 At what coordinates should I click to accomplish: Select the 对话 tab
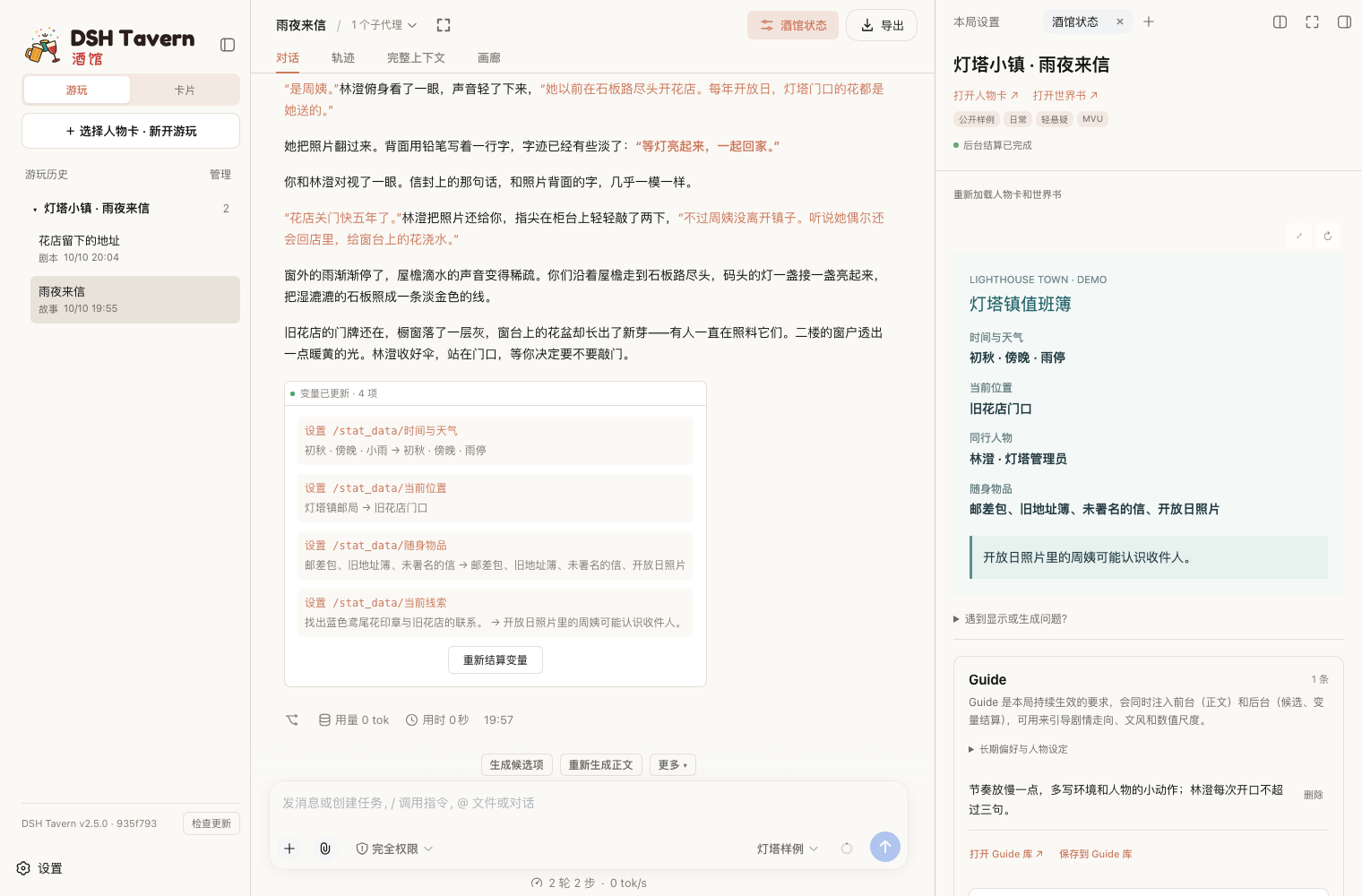tap(288, 58)
